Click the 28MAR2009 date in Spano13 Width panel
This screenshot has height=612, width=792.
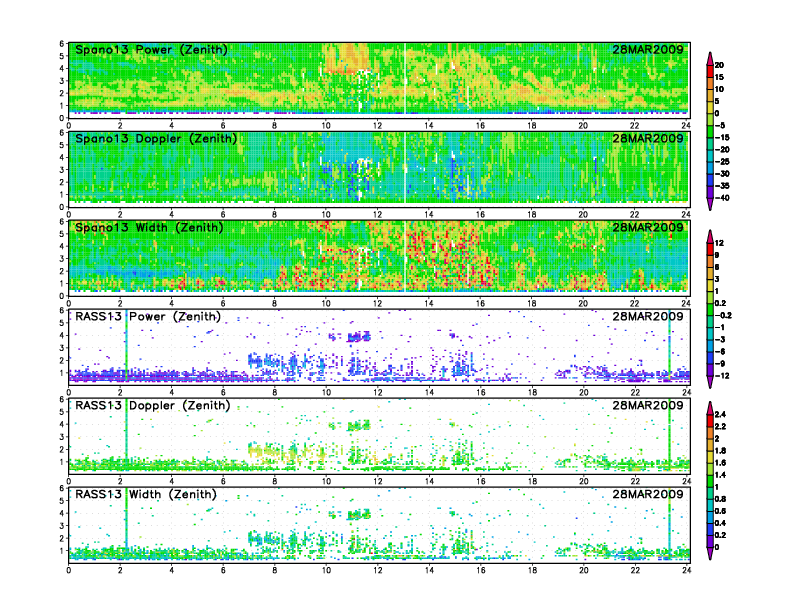coord(648,227)
